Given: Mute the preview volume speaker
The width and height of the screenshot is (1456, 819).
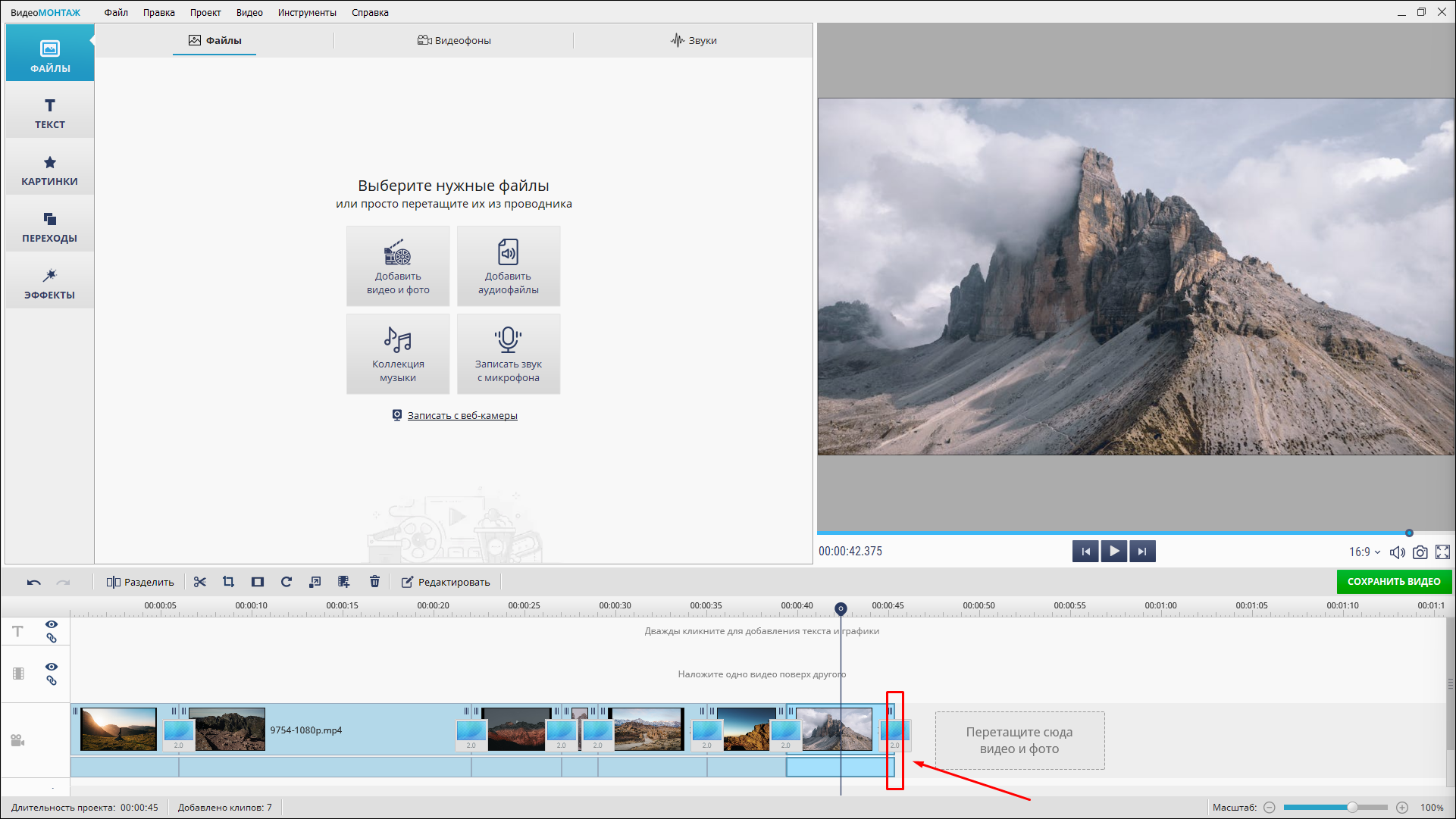Looking at the screenshot, I should (x=1397, y=552).
